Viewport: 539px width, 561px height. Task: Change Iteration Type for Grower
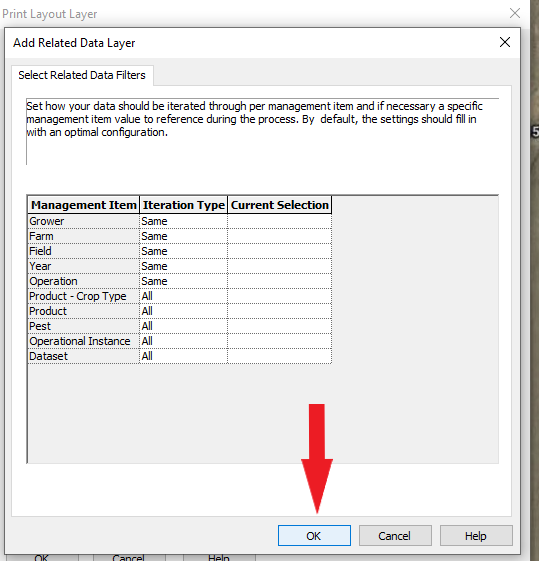[x=183, y=221]
